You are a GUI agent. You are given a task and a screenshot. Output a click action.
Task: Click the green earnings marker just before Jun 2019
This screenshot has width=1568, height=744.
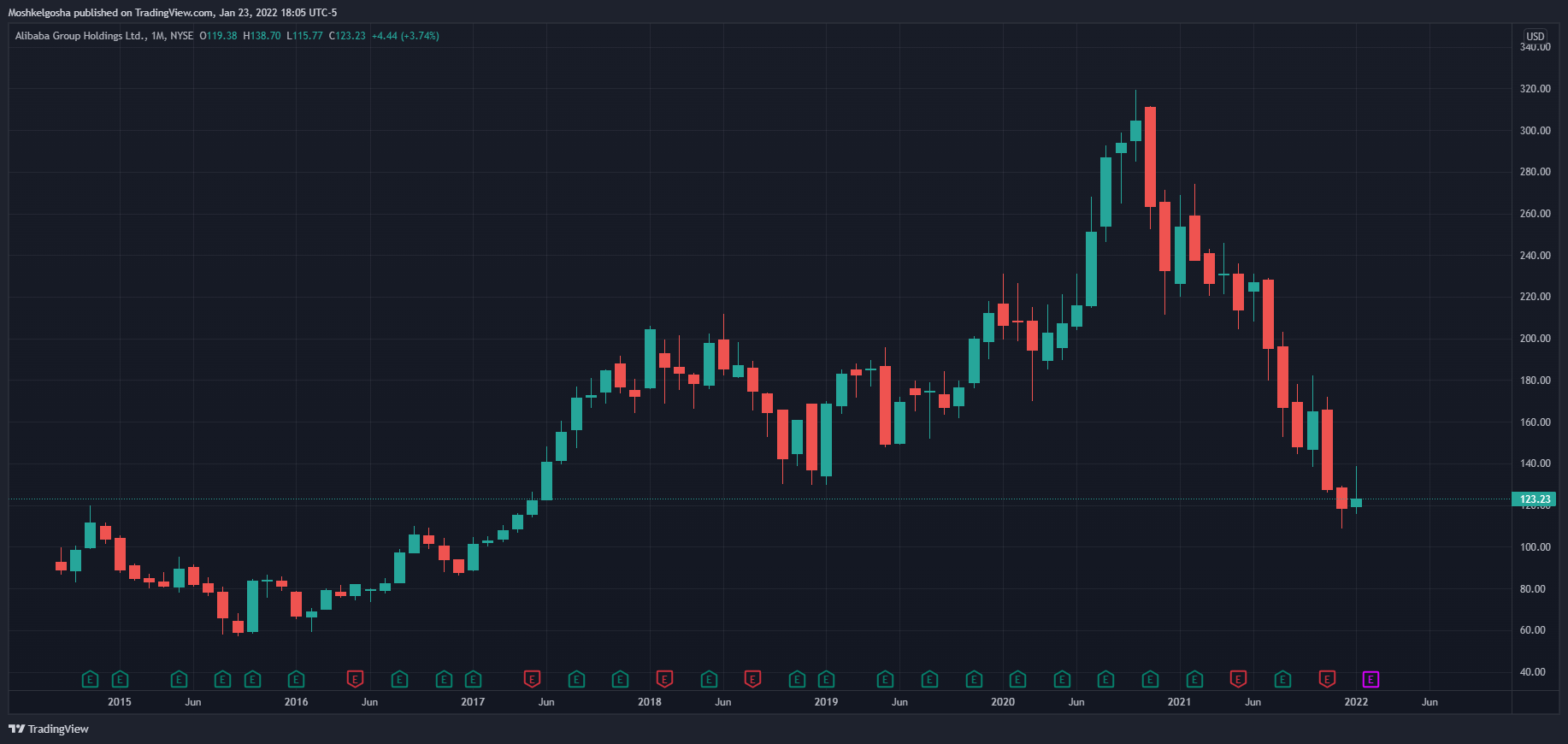click(885, 680)
